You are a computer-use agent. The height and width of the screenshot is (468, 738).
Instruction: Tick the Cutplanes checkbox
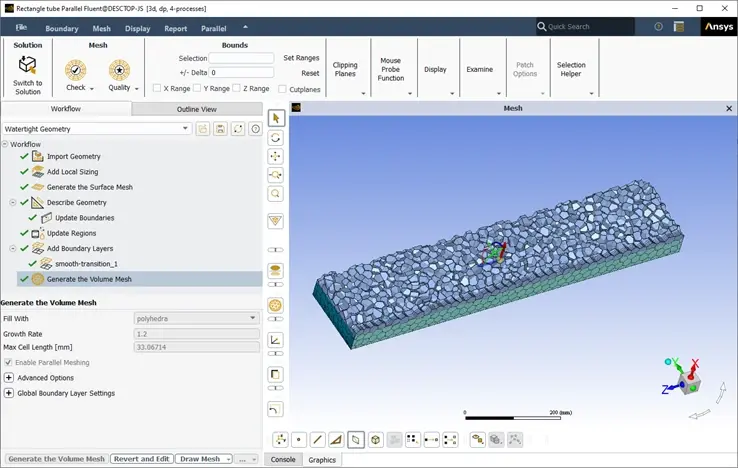282,89
